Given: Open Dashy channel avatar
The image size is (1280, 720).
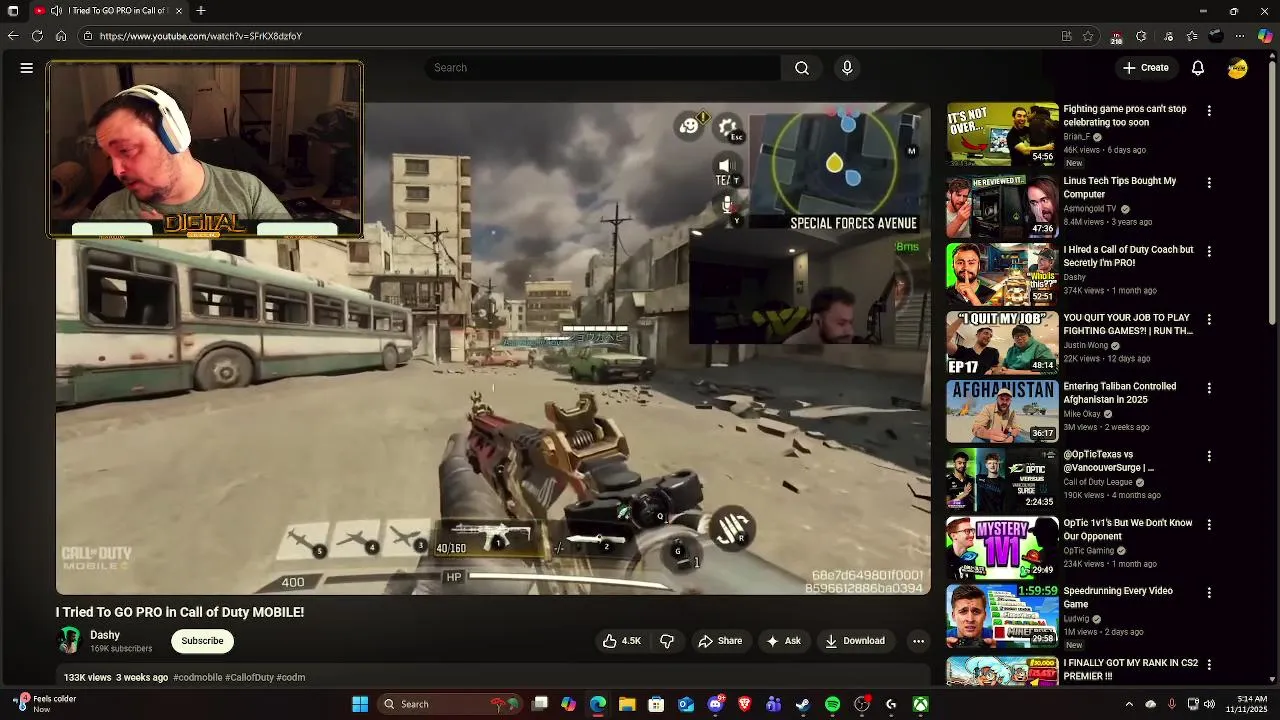Looking at the screenshot, I should [x=69, y=640].
